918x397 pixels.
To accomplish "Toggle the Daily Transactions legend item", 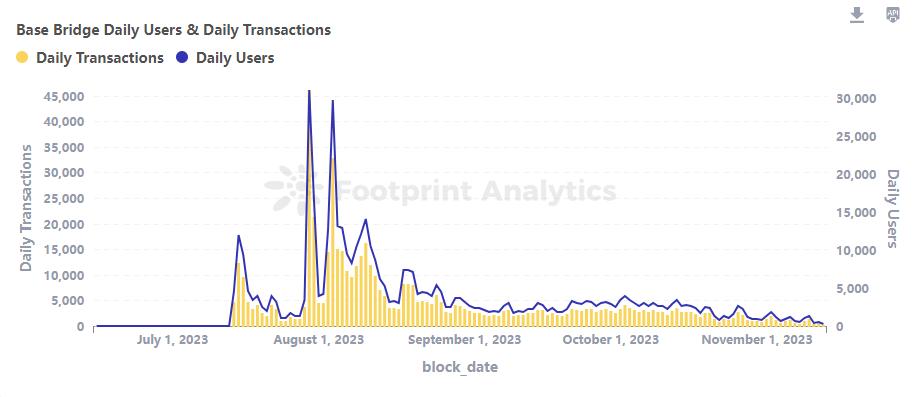I will 90,58.
